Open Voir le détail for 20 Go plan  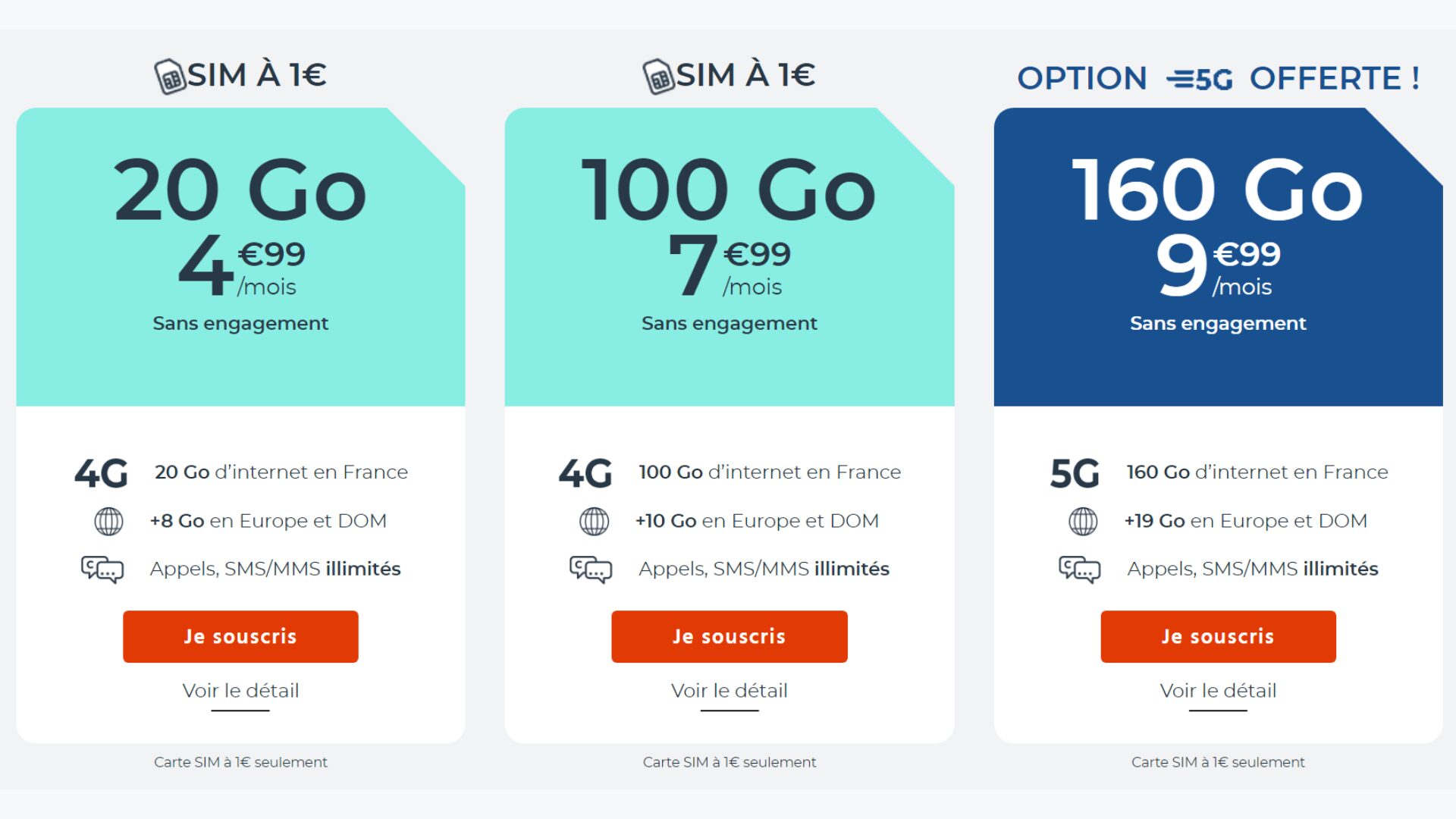click(x=240, y=691)
